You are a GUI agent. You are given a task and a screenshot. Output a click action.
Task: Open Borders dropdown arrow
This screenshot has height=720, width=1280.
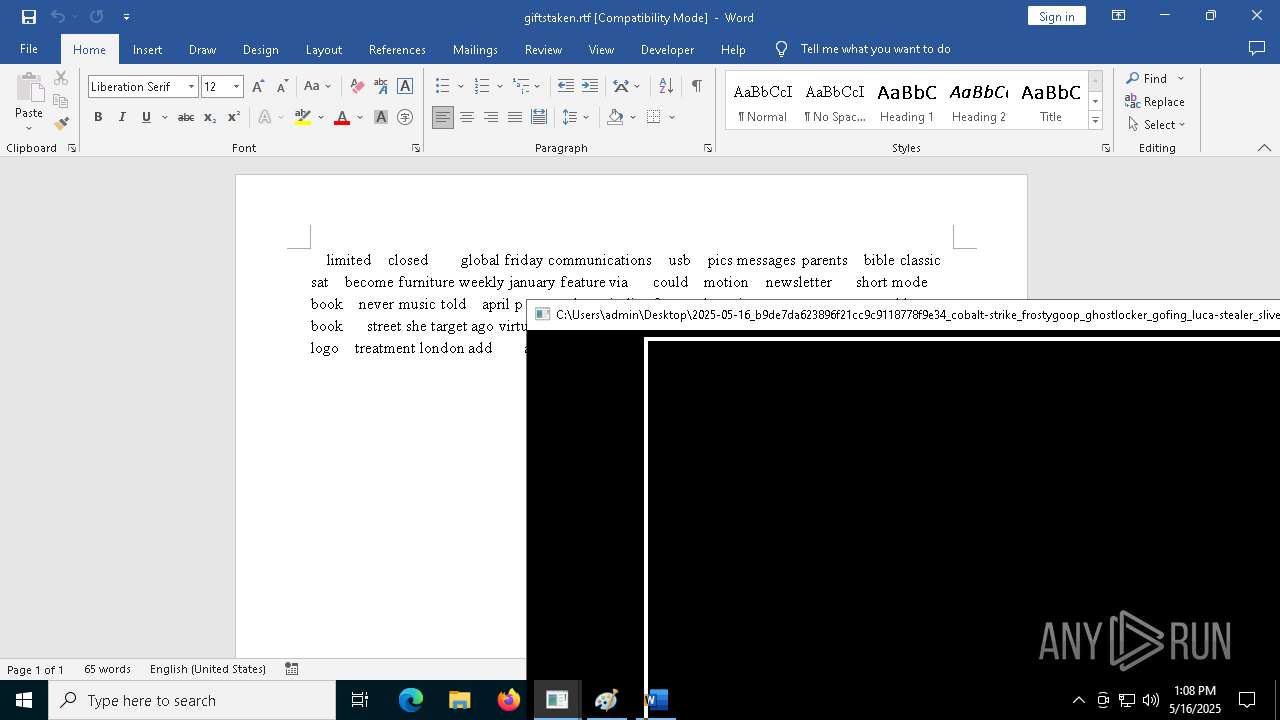672,117
